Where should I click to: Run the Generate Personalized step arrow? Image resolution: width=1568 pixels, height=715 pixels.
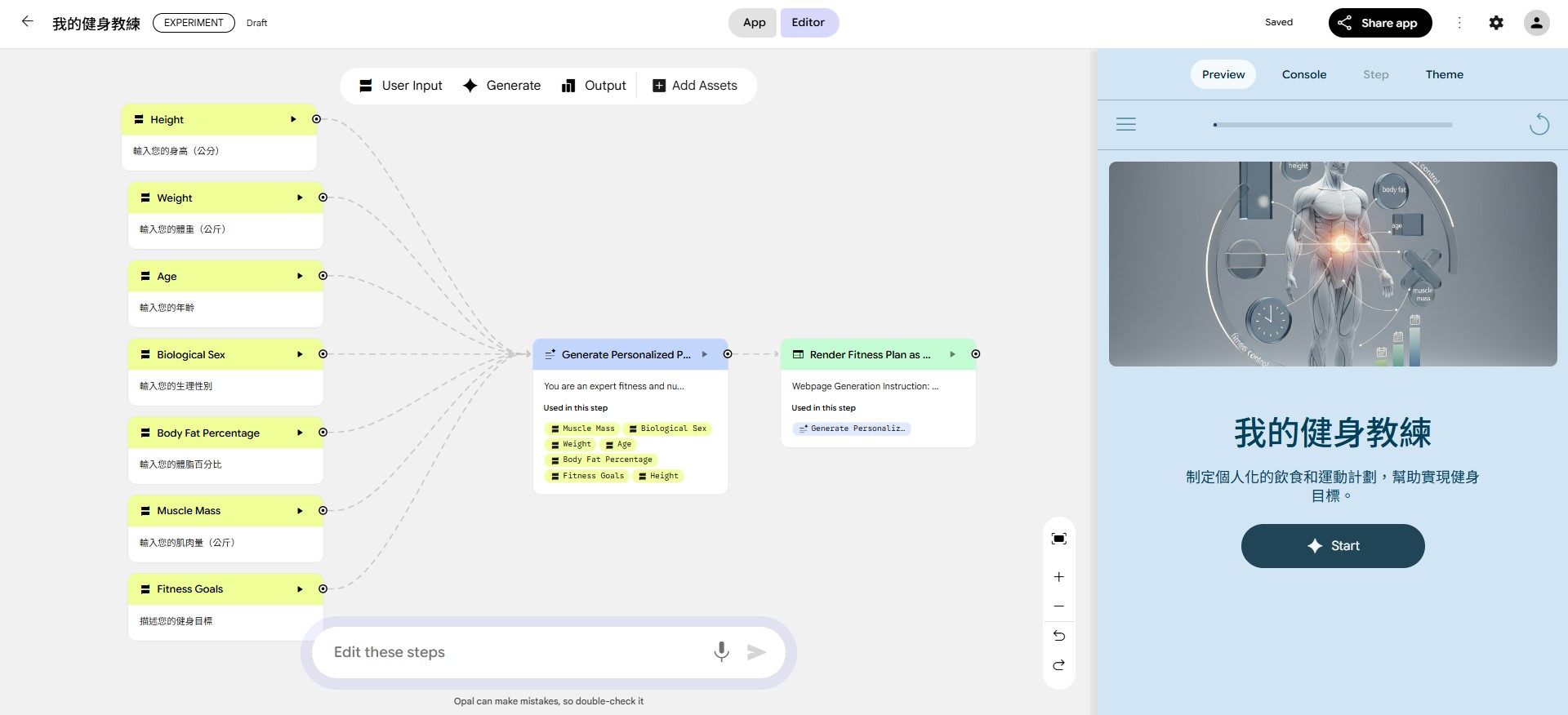click(705, 354)
